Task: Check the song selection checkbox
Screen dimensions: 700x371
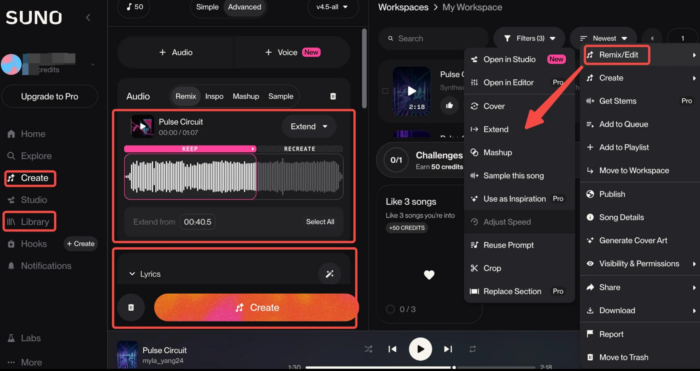Action: tap(385, 91)
